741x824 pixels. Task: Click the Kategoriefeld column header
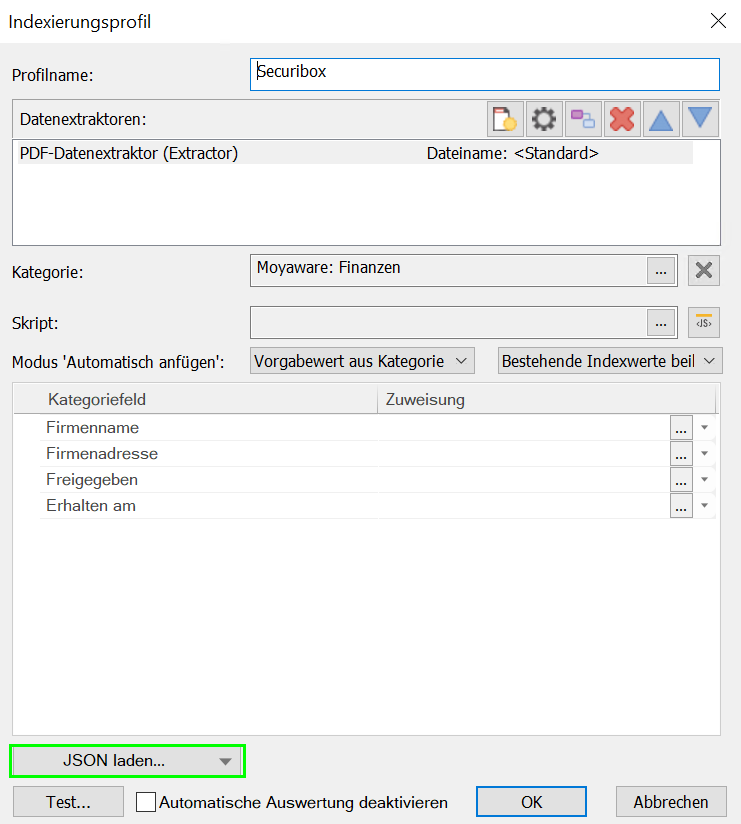click(x=195, y=399)
